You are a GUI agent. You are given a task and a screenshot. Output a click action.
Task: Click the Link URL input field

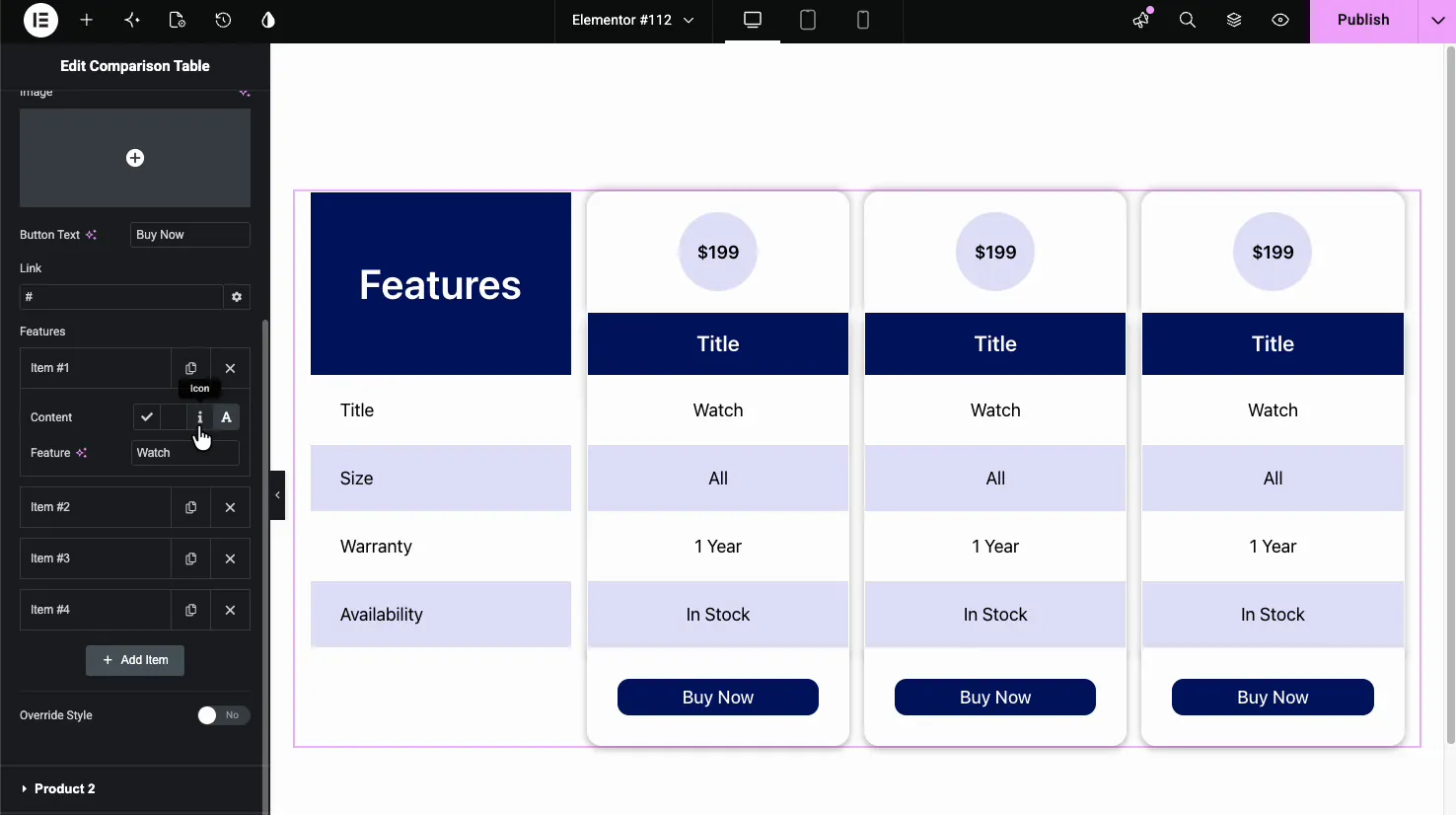coord(121,297)
